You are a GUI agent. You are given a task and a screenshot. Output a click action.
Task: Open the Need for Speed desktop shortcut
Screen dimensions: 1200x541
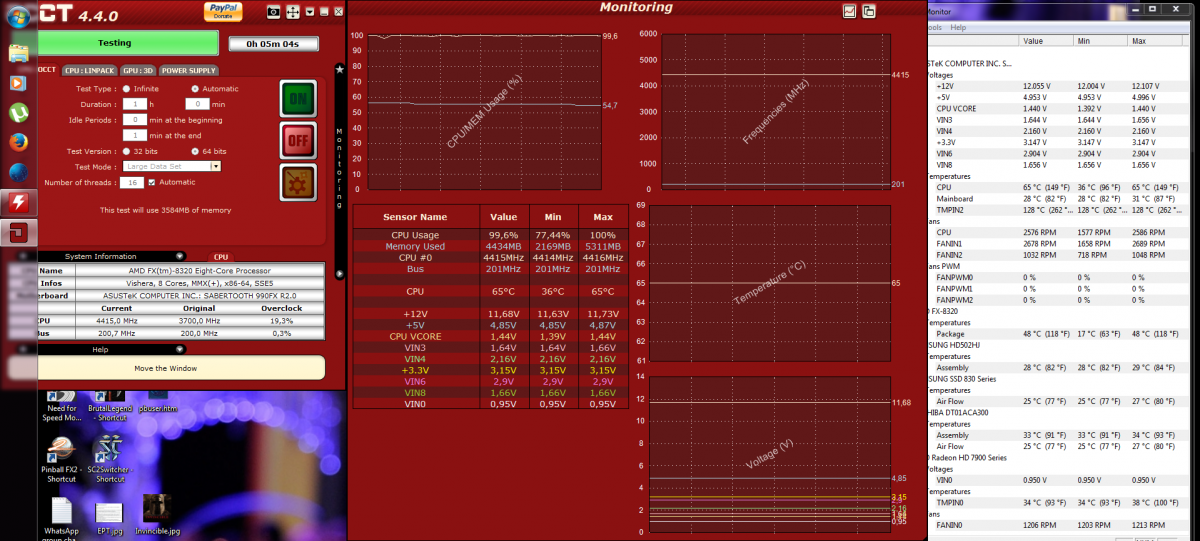(x=61, y=404)
